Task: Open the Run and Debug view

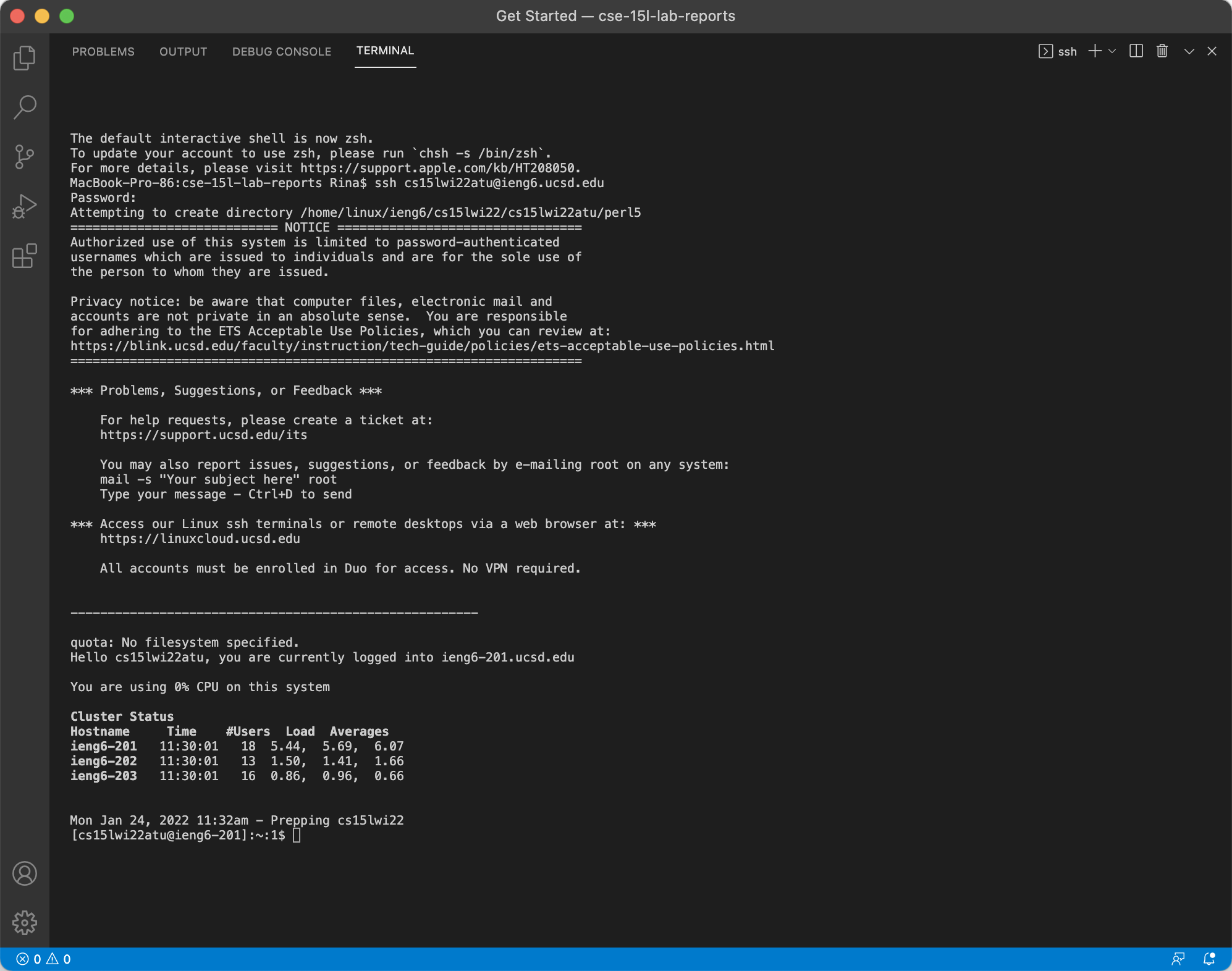Action: click(24, 206)
